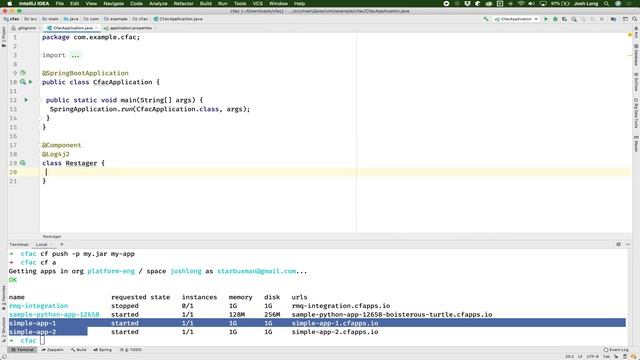The width and height of the screenshot is (640, 360).
Task: Run with coverage from the toolbar
Action: pos(564,19)
